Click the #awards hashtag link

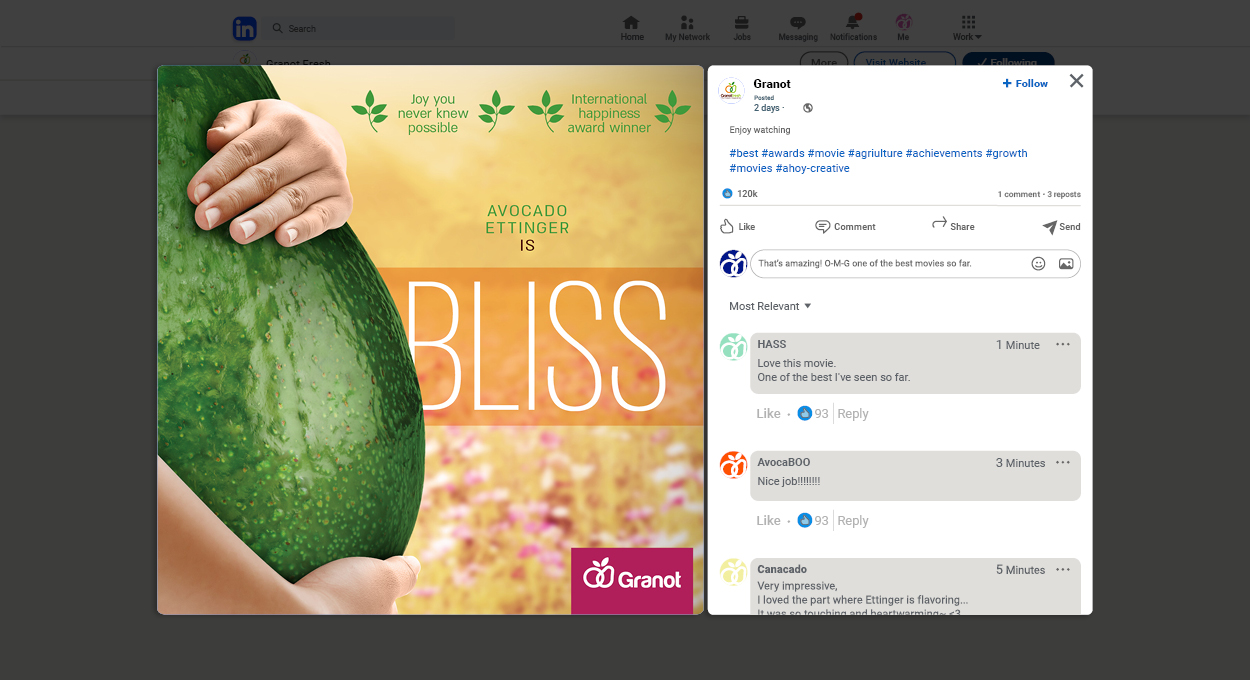click(x=782, y=154)
